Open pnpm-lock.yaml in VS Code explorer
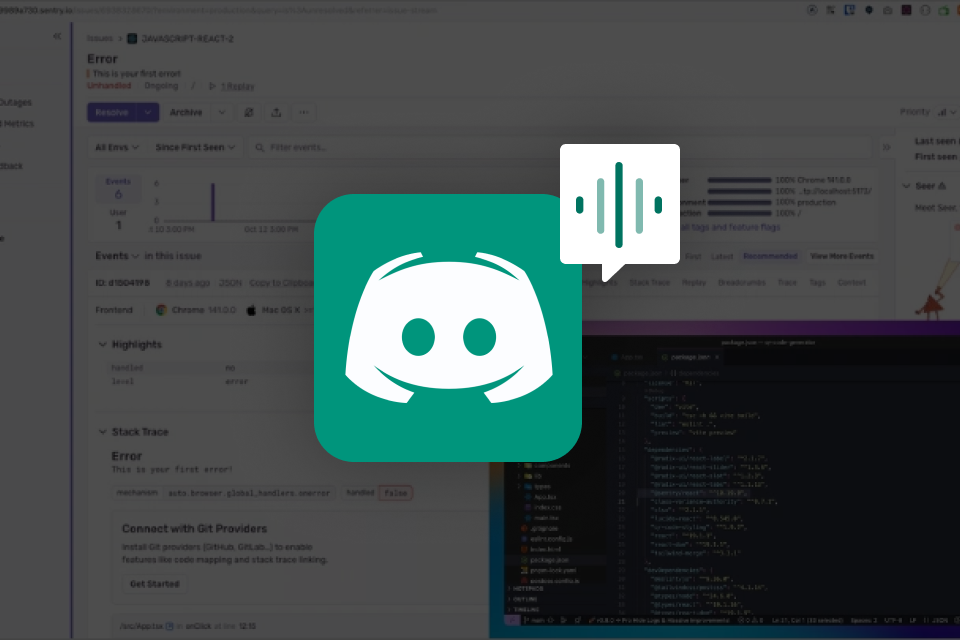Viewport: 960px width, 640px height. (x=549, y=570)
